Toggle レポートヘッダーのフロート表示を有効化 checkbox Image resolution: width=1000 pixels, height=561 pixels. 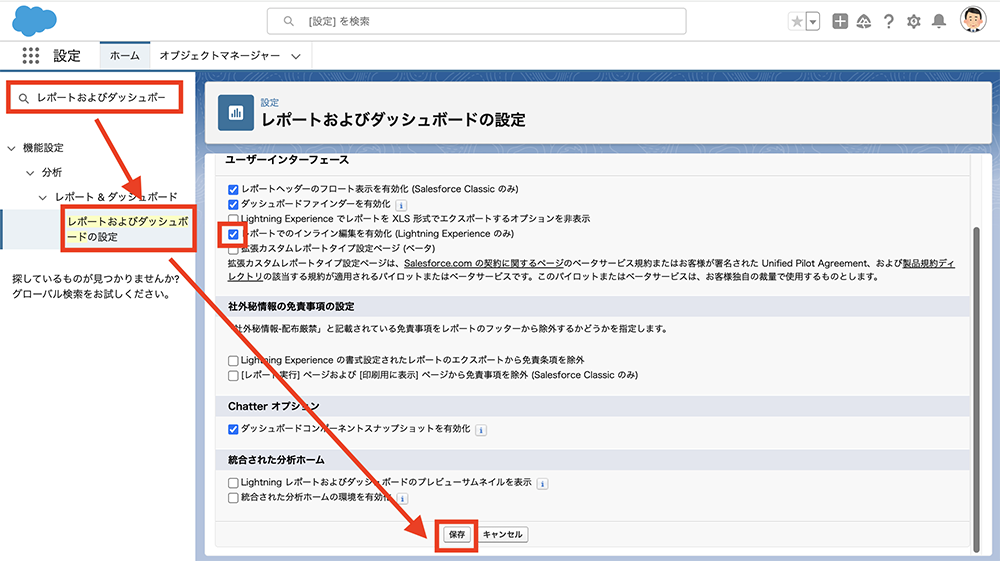233,189
